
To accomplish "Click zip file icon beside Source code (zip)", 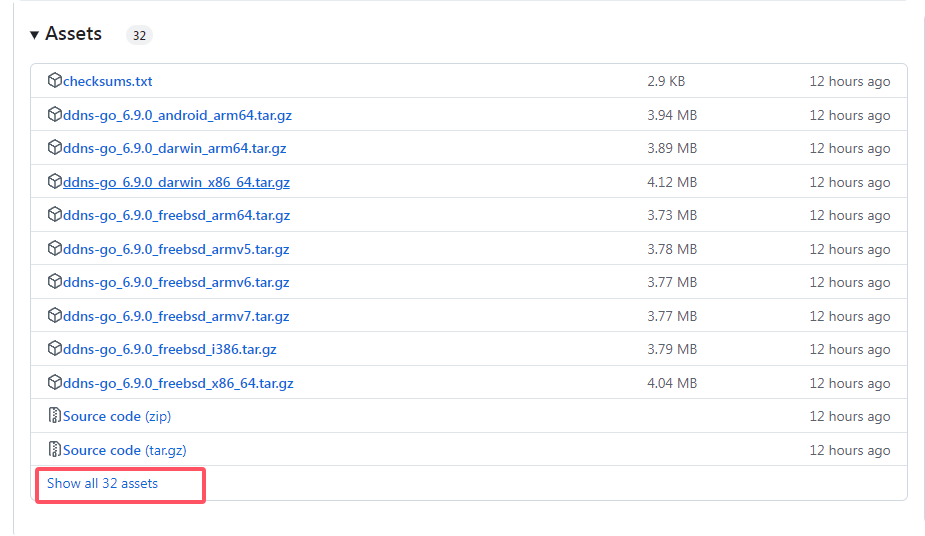I will coord(54,416).
